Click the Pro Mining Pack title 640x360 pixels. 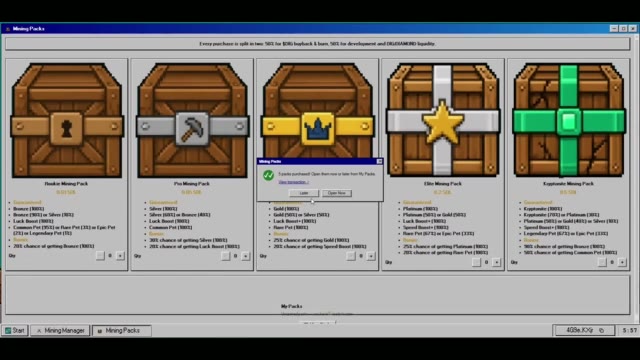[x=192, y=184]
